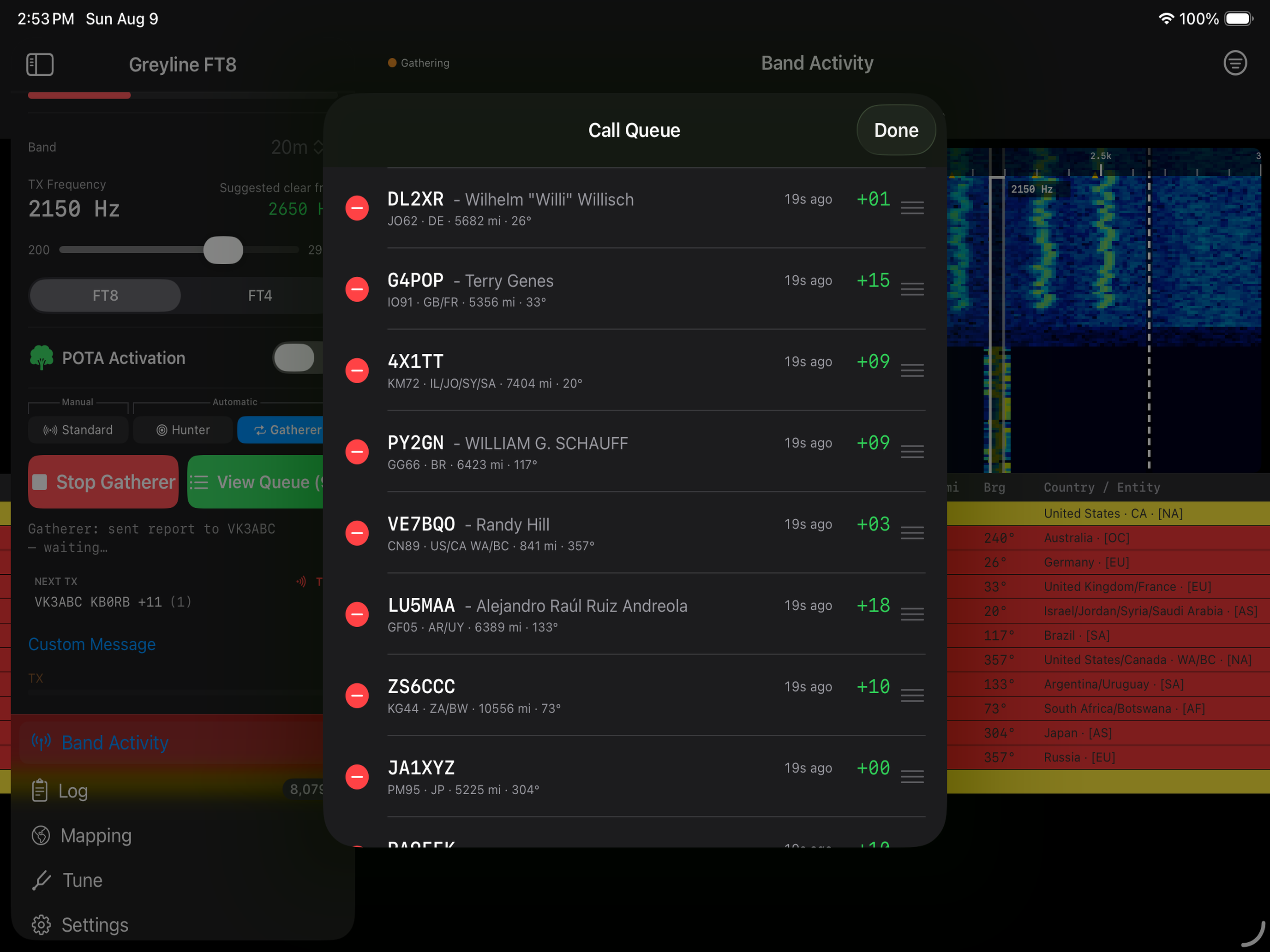
Task: Open the Custom Message link
Action: point(92,644)
